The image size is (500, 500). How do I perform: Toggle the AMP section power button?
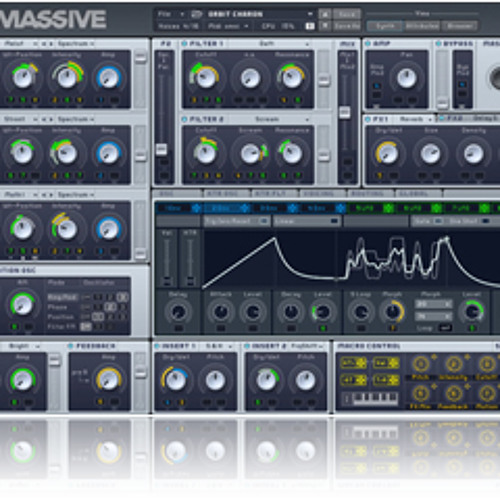point(368,44)
